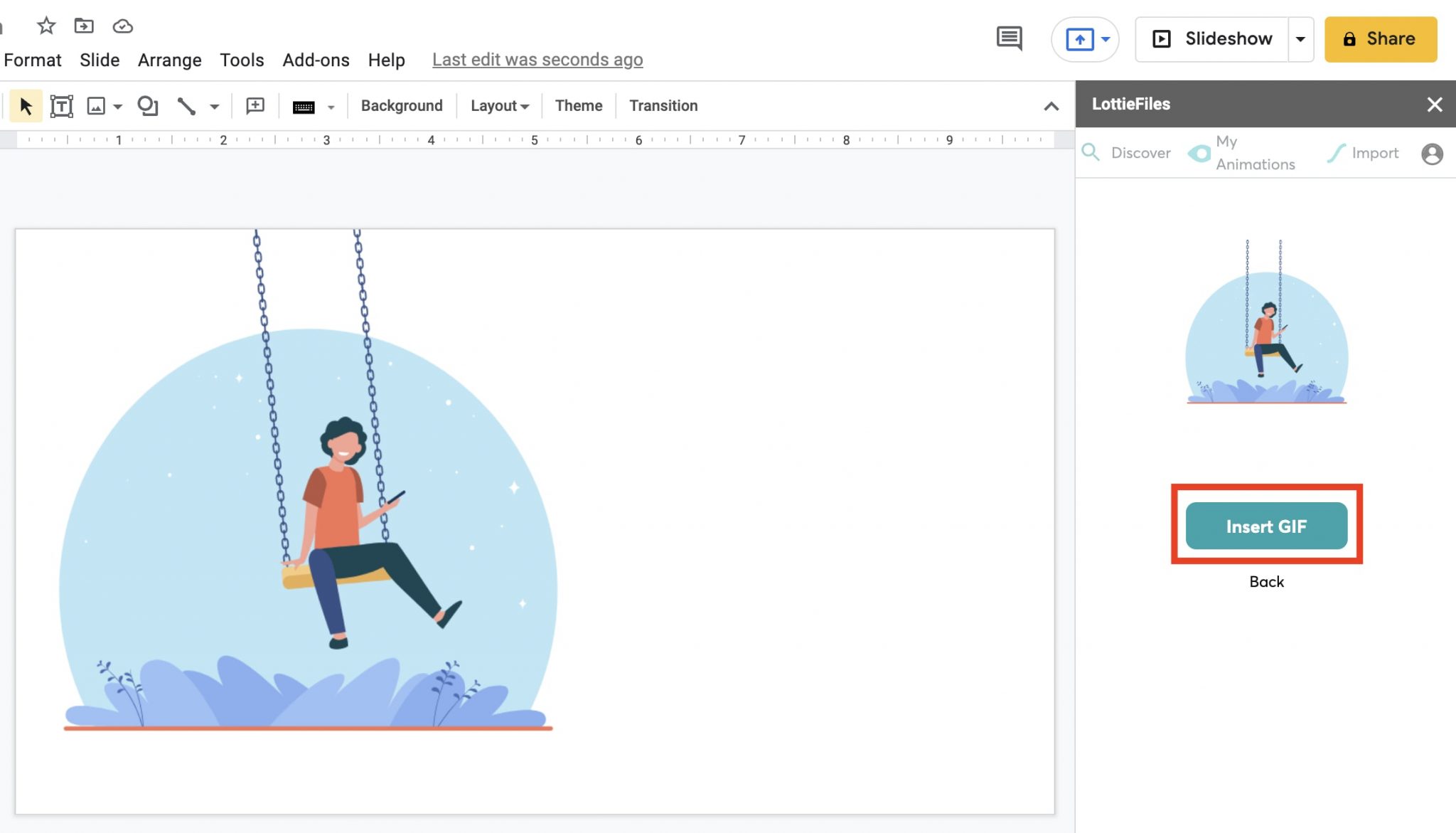The height and width of the screenshot is (833, 1456).
Task: Go Back in the LottieFiles panel
Action: [x=1265, y=582]
